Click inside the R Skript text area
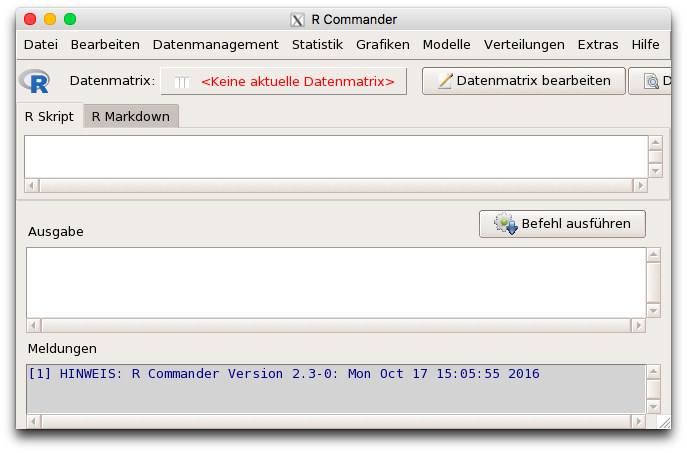 coord(336,156)
